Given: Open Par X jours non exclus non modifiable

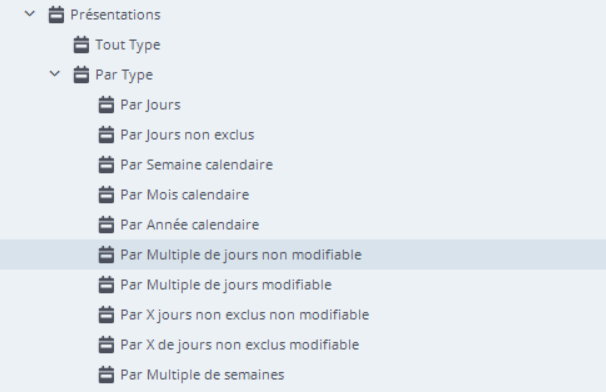Looking at the screenshot, I should click(x=245, y=315).
